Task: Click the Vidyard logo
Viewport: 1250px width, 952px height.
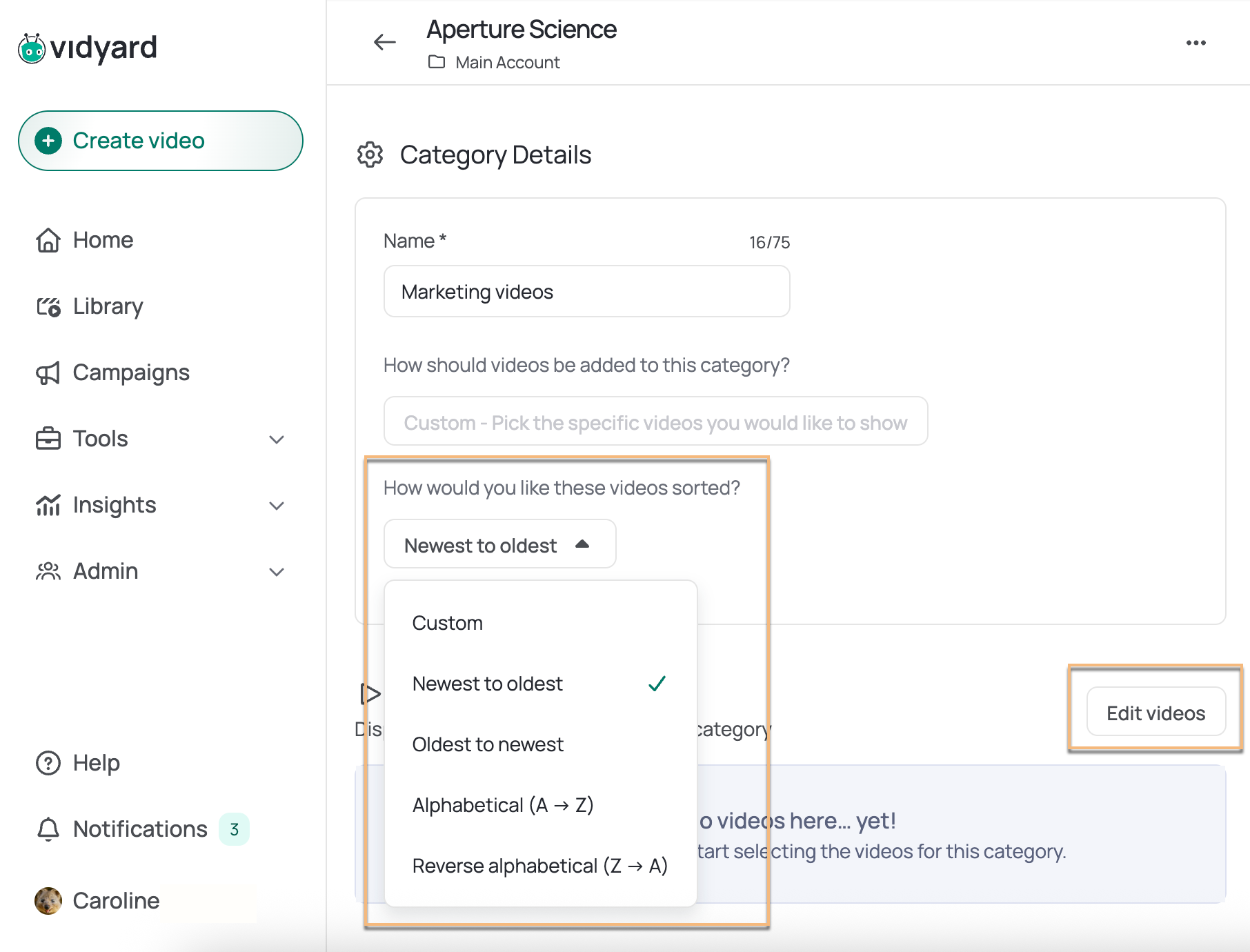Action: [88, 48]
